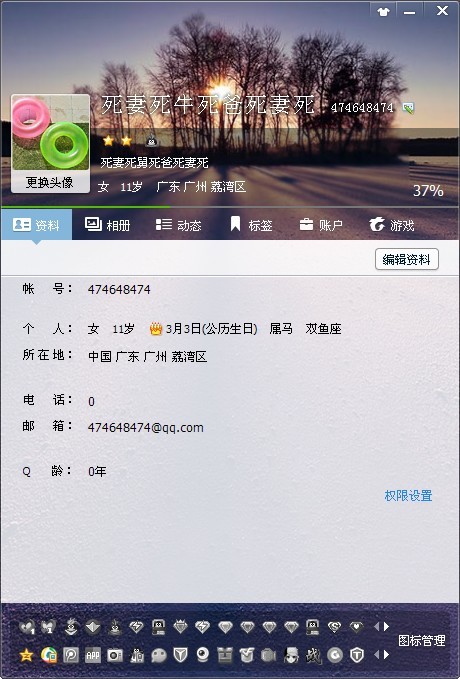The width and height of the screenshot is (460, 679).
Task: Click the 战 game icon
Action: point(313,655)
